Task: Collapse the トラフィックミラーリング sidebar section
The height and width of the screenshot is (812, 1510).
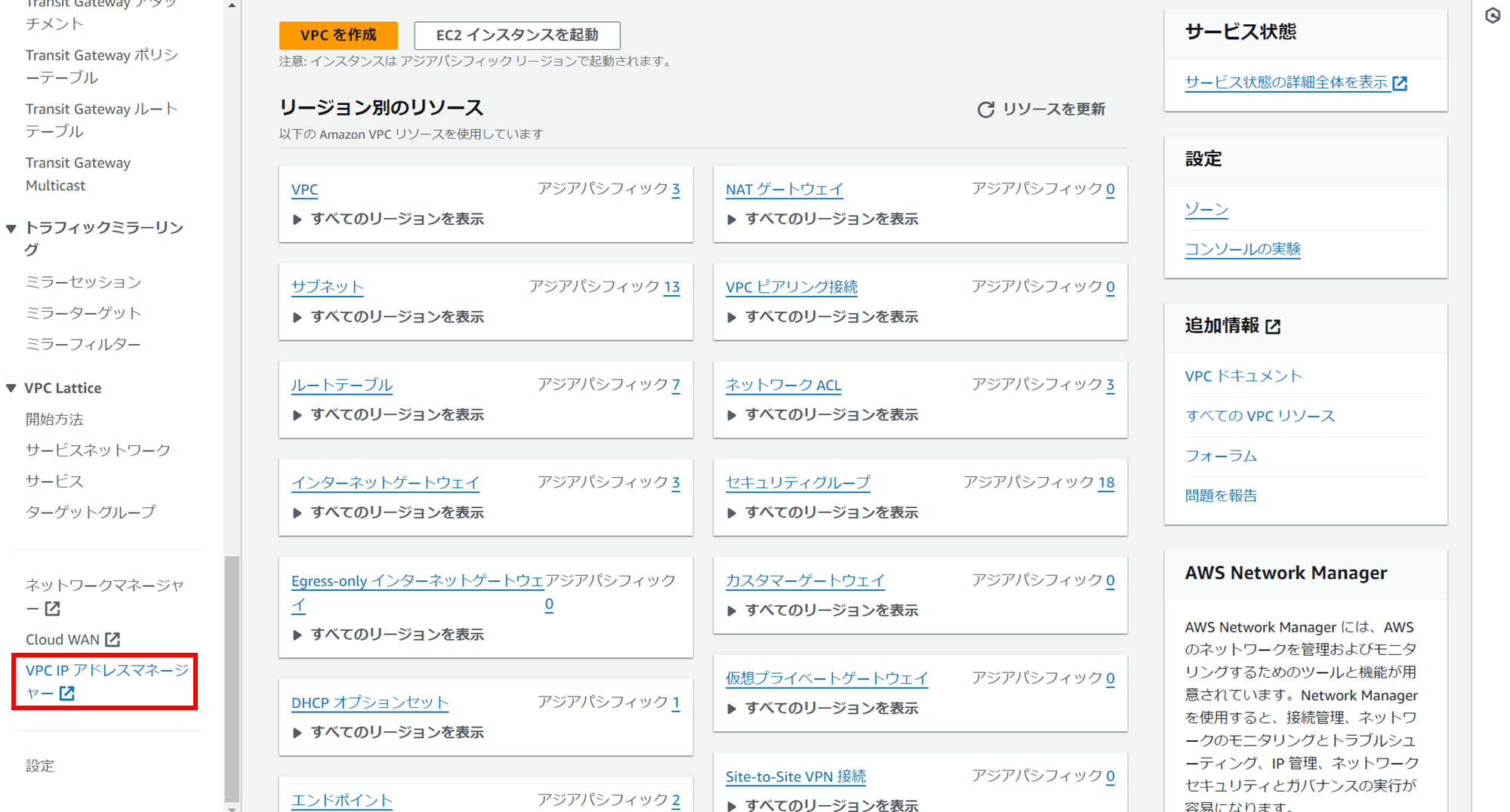Action: click(x=11, y=228)
